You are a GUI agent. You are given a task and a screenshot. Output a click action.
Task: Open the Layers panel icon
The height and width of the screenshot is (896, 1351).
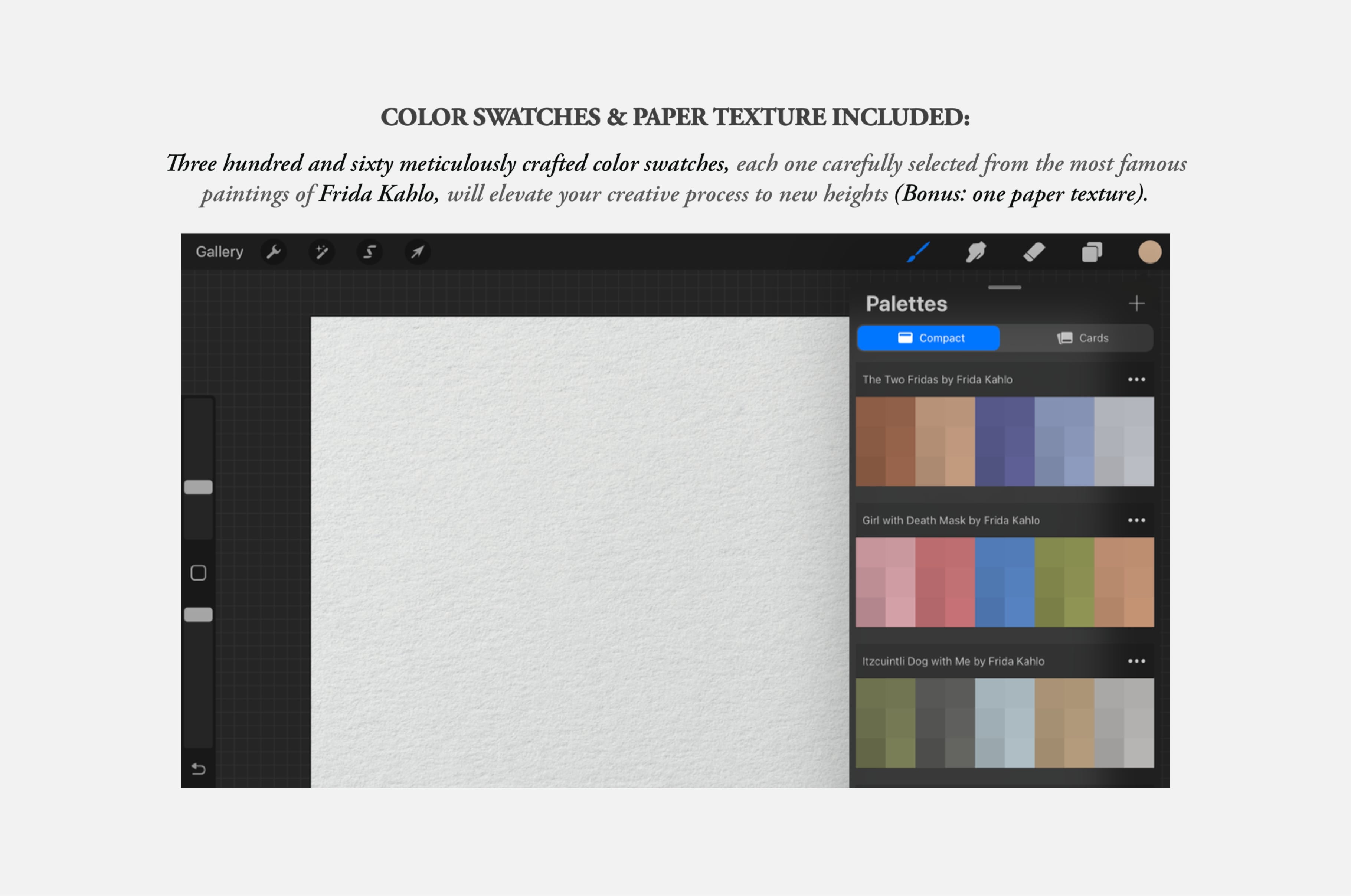click(1092, 252)
